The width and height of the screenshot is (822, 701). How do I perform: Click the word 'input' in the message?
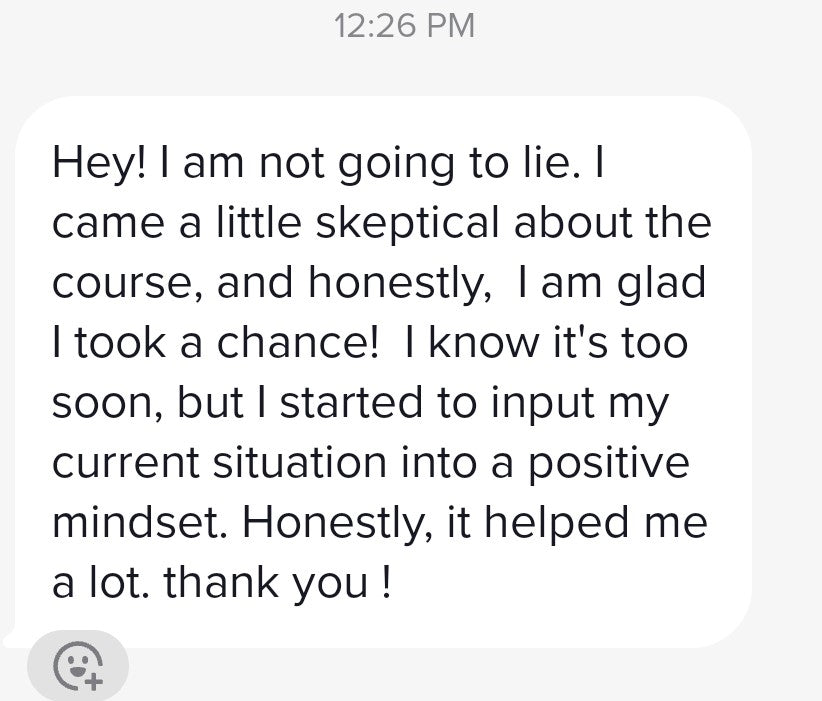pyautogui.click(x=542, y=404)
